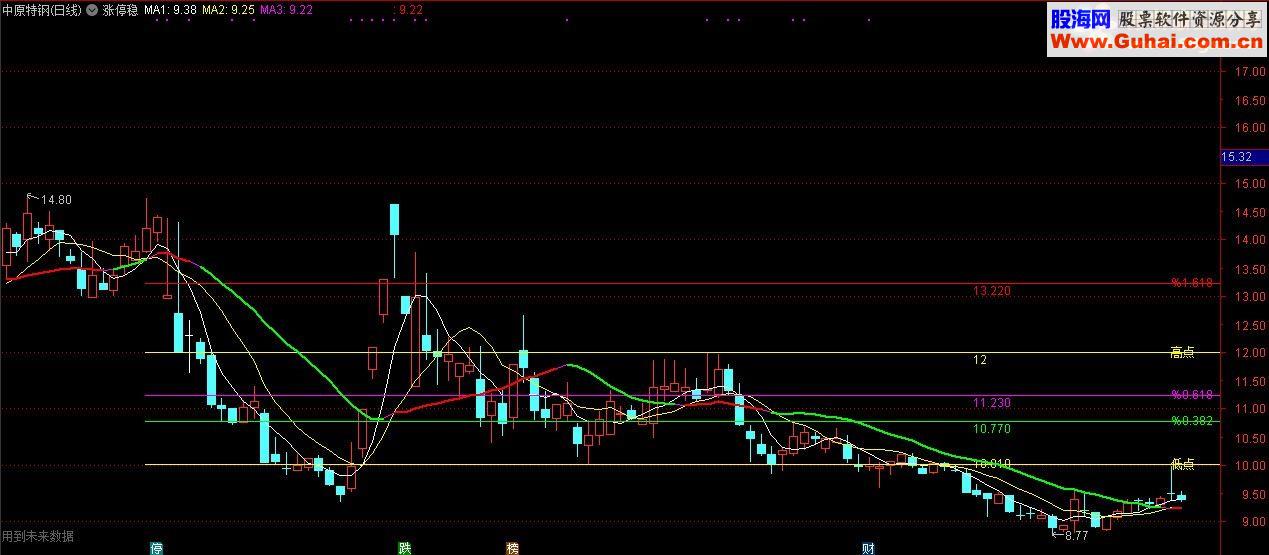The width and height of the screenshot is (1269, 555).
Task: Click the 14.80 high price annotation
Action: [x=56, y=199]
